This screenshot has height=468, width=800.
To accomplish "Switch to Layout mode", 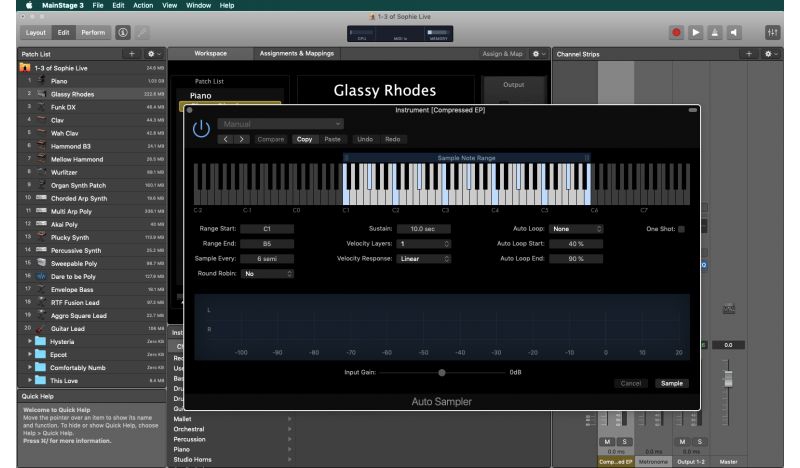I will coord(36,33).
